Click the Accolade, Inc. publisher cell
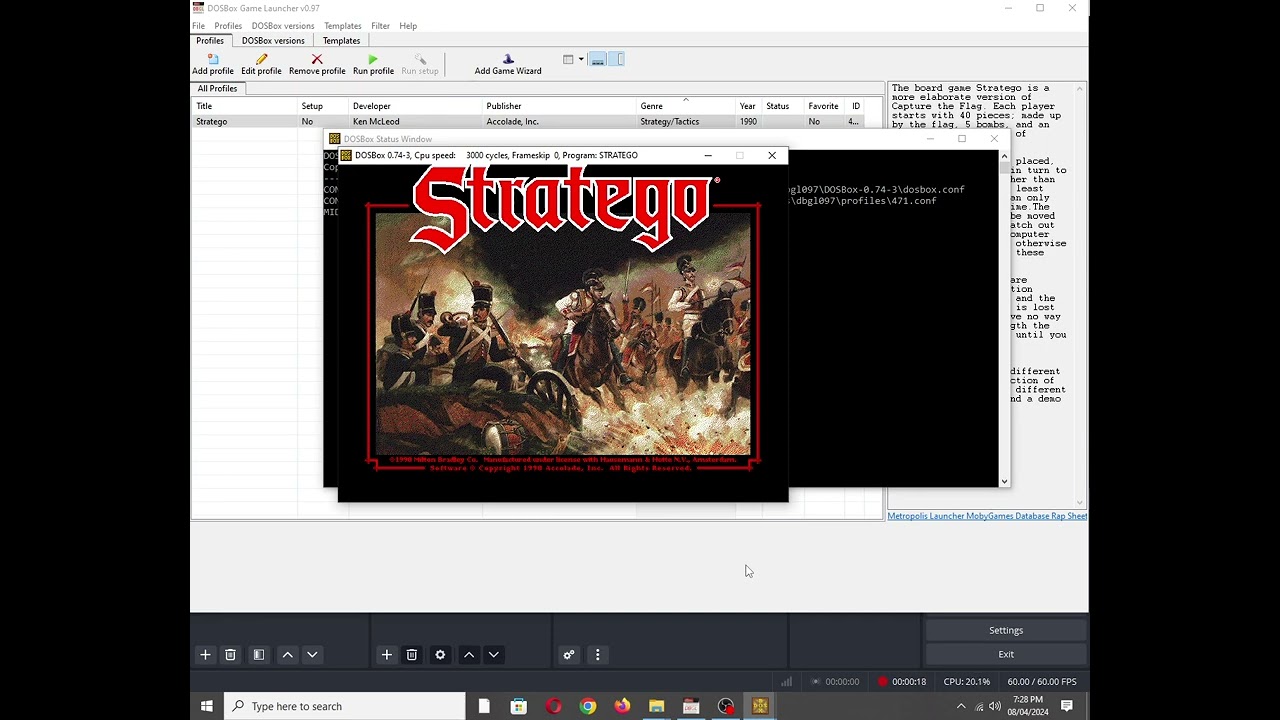 (x=513, y=122)
